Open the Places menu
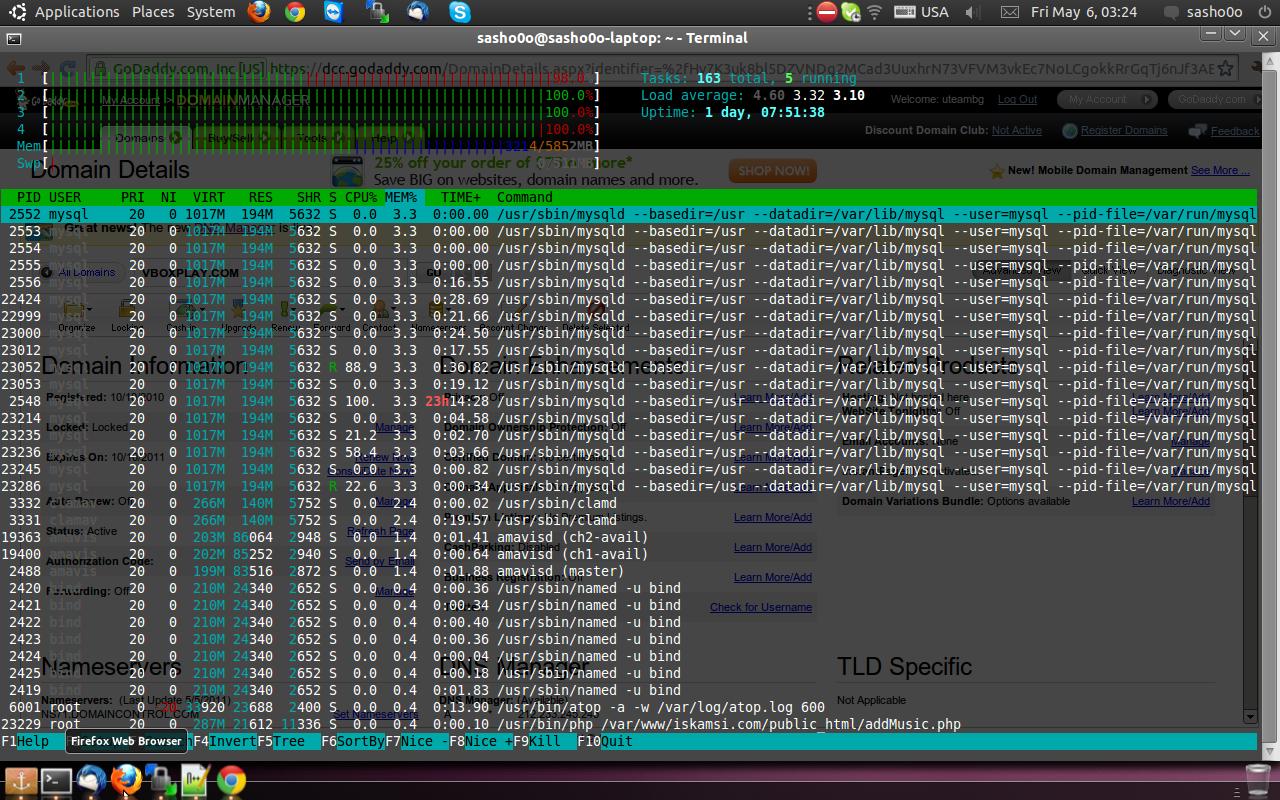1280x800 pixels. (153, 12)
